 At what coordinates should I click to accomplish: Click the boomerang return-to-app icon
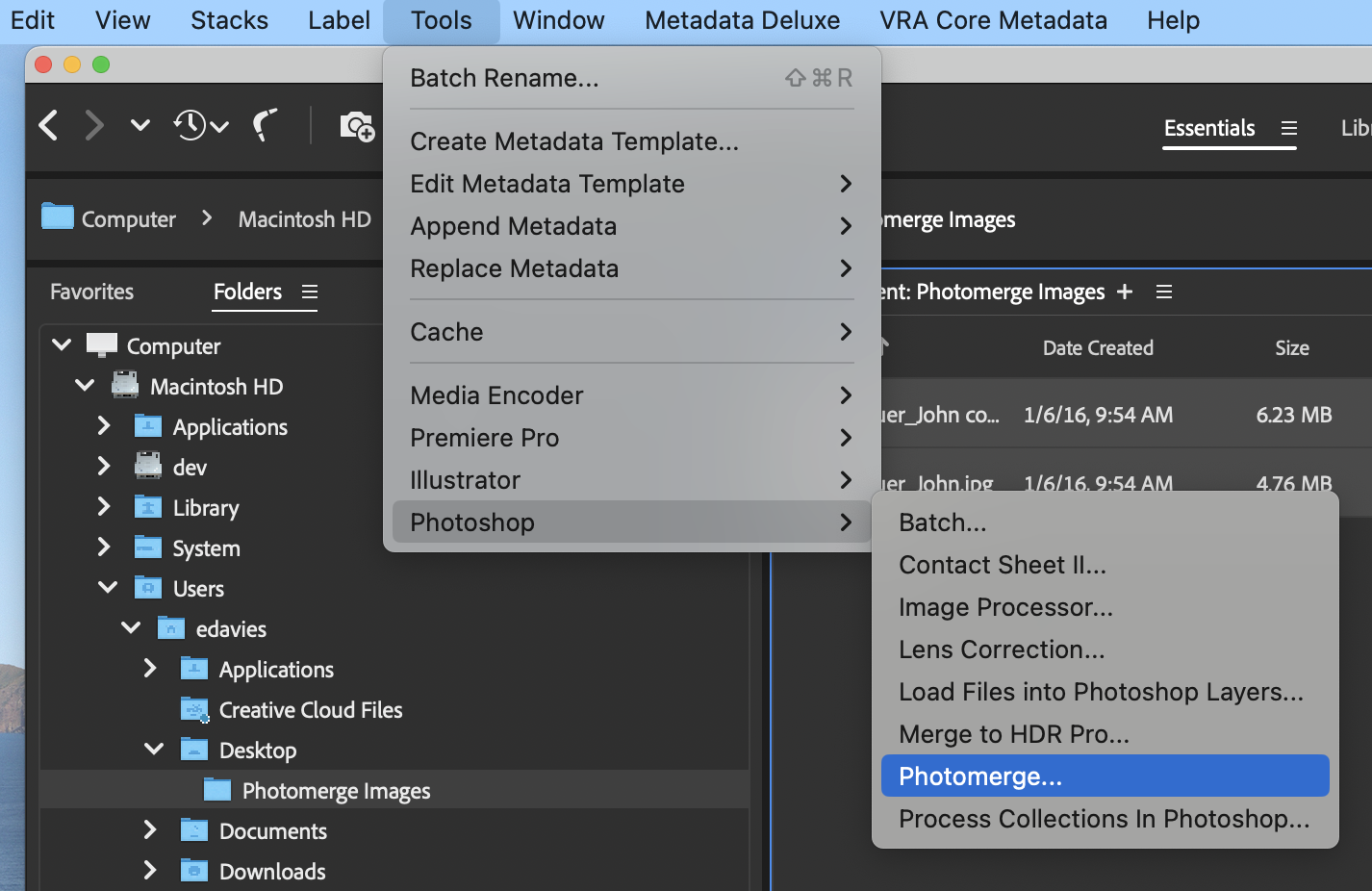click(265, 125)
